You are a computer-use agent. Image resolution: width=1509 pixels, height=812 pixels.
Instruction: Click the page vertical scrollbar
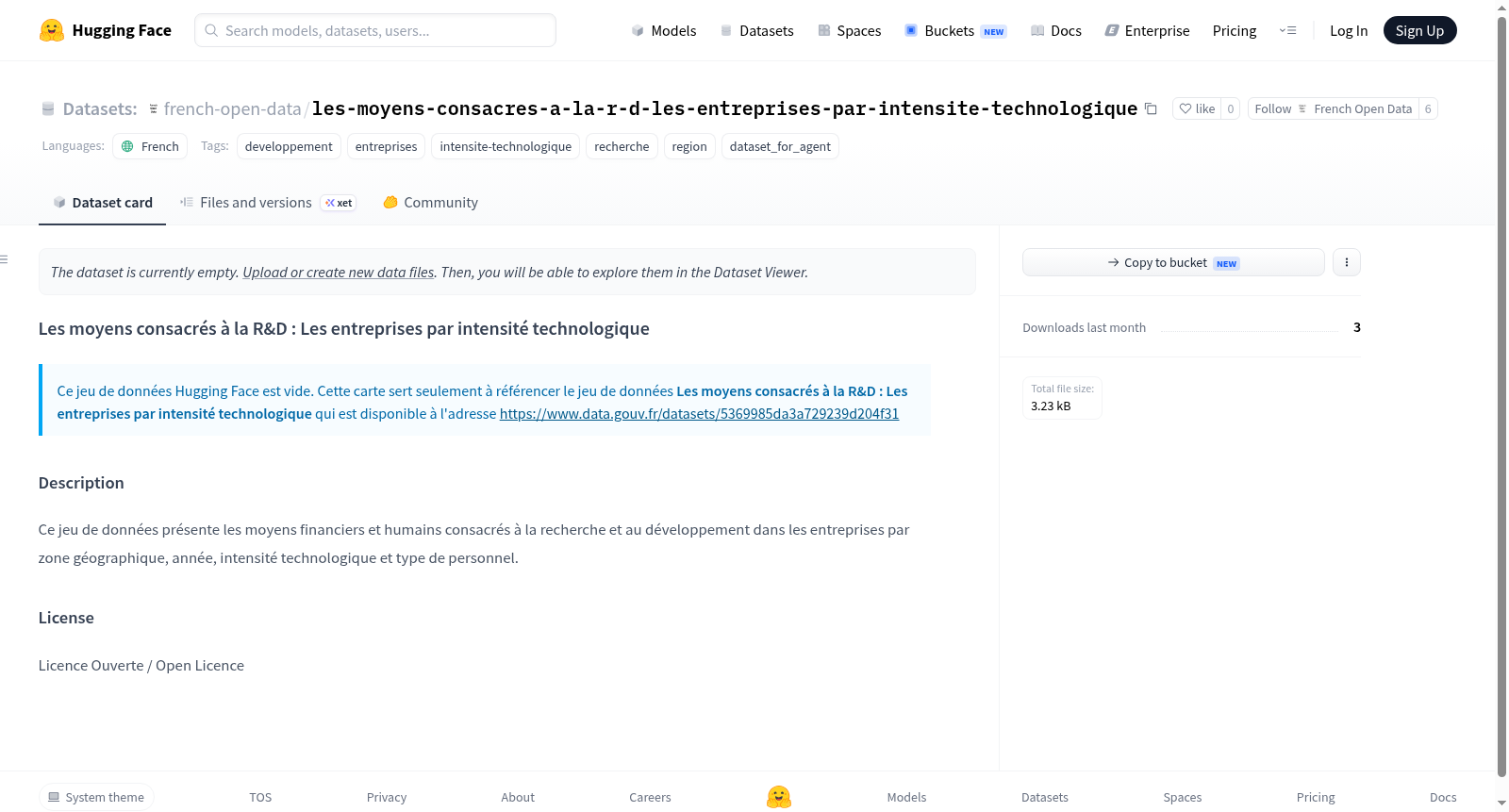[x=1501, y=396]
